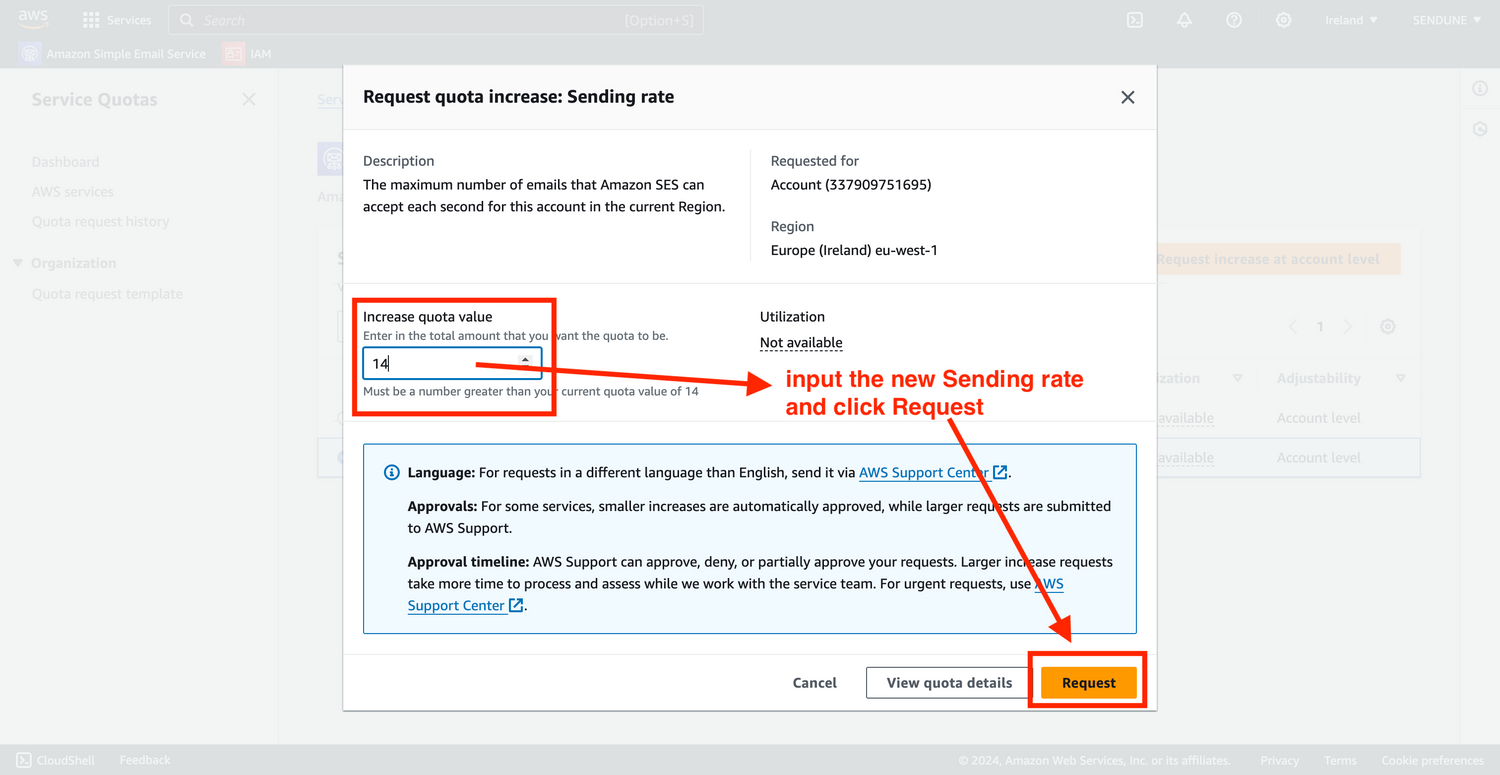The width and height of the screenshot is (1500, 775).
Task: Cancel the quota increase request
Action: tap(814, 683)
